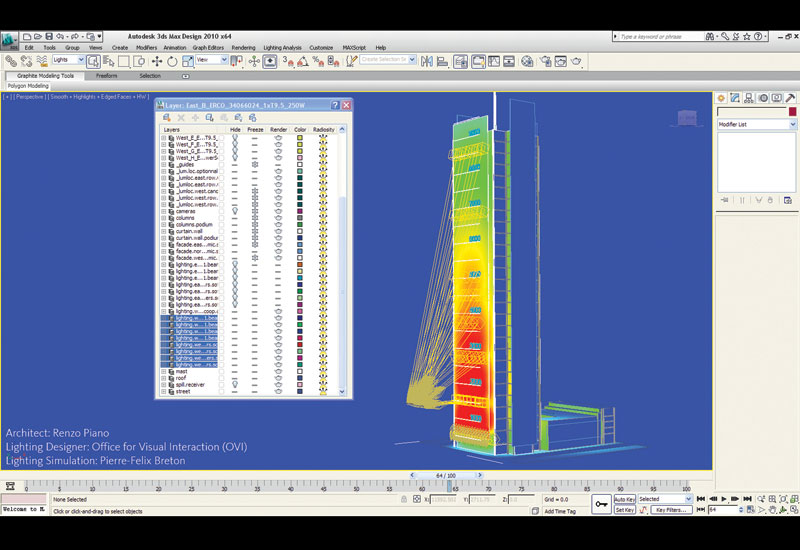Open Select by Name list icon

pyautogui.click(x=109, y=62)
